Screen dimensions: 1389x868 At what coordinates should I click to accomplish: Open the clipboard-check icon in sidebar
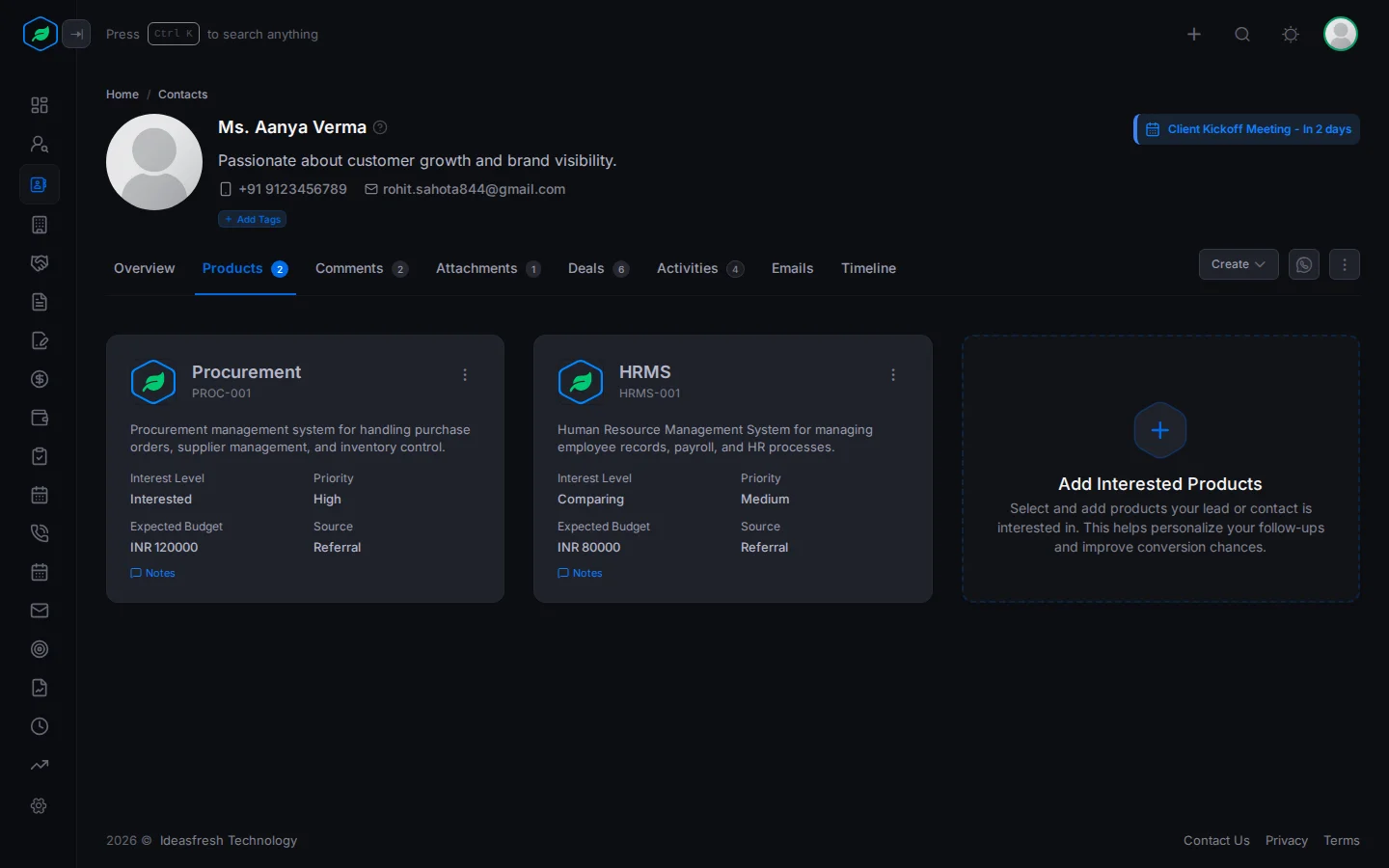[40, 456]
